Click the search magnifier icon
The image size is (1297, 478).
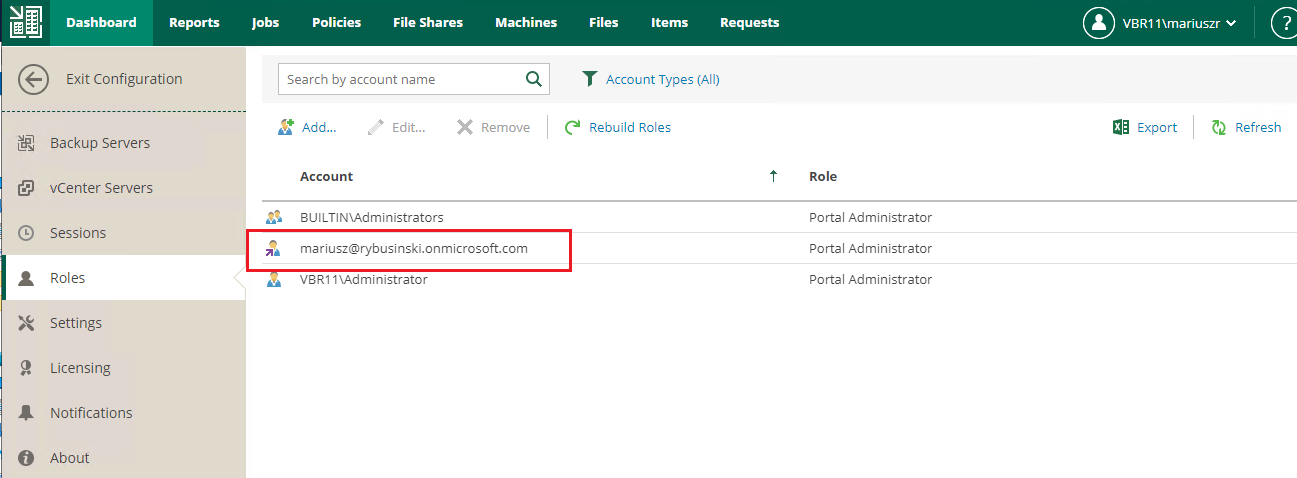535,79
